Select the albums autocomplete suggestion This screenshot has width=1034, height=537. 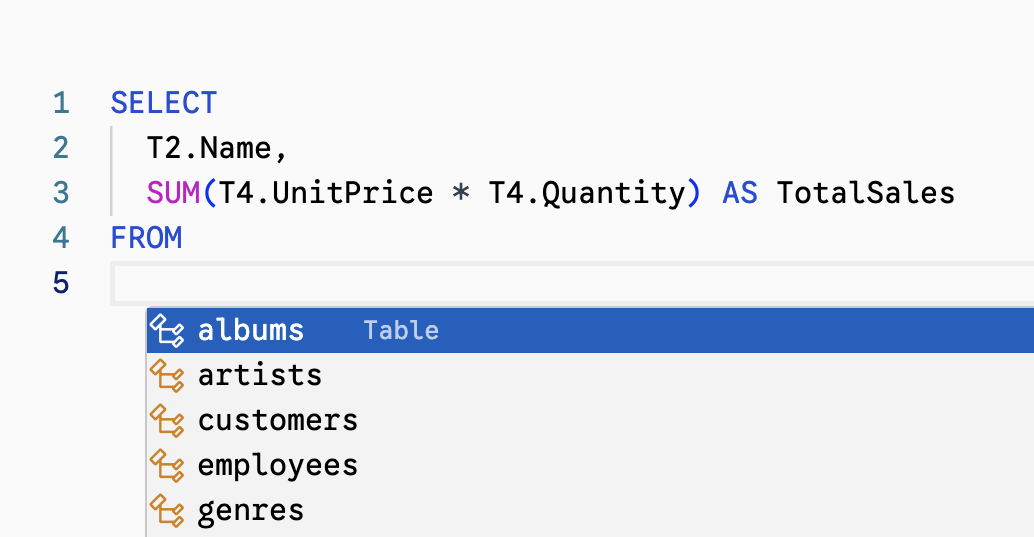point(251,330)
